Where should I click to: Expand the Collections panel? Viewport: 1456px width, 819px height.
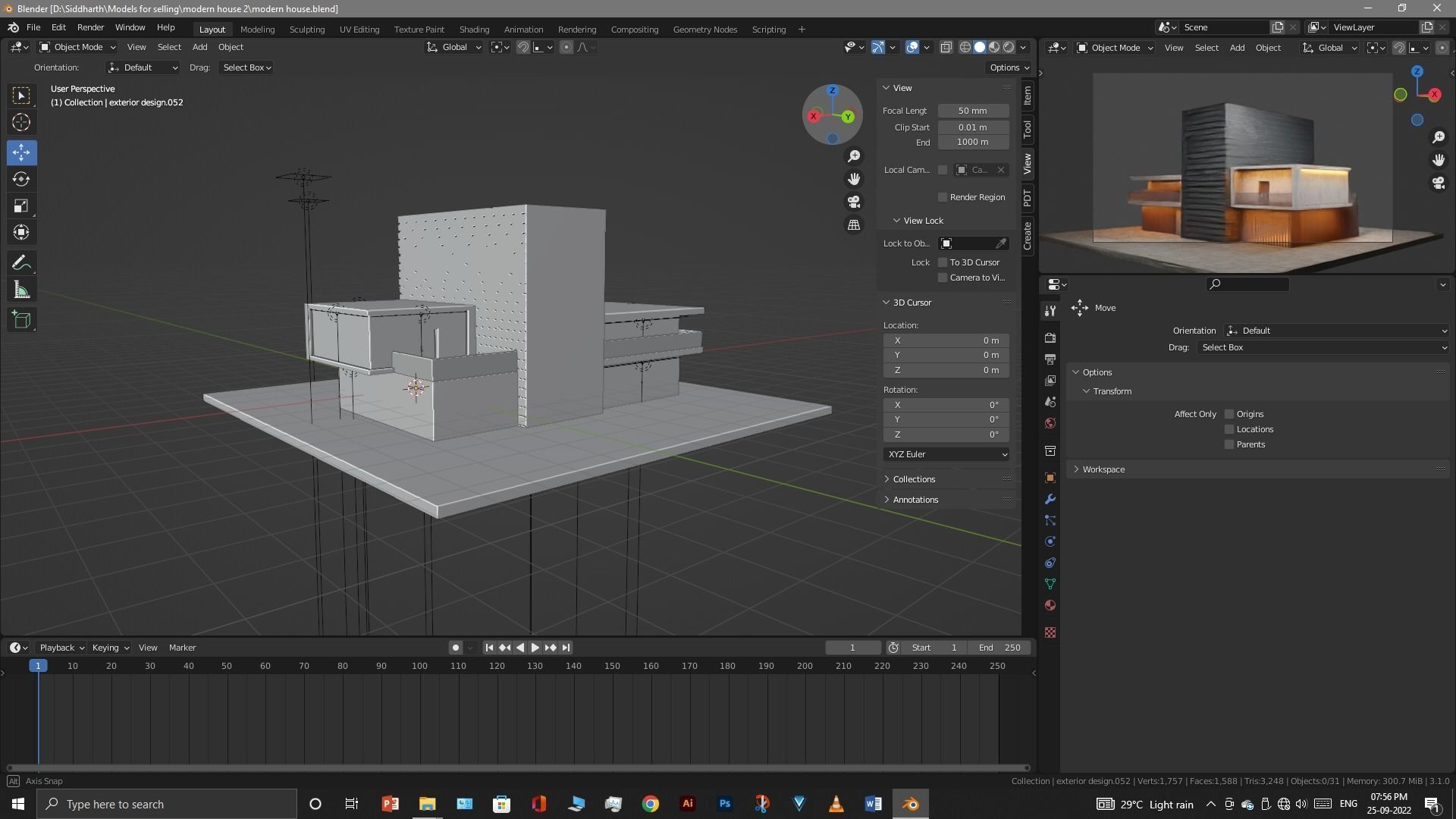tap(914, 479)
